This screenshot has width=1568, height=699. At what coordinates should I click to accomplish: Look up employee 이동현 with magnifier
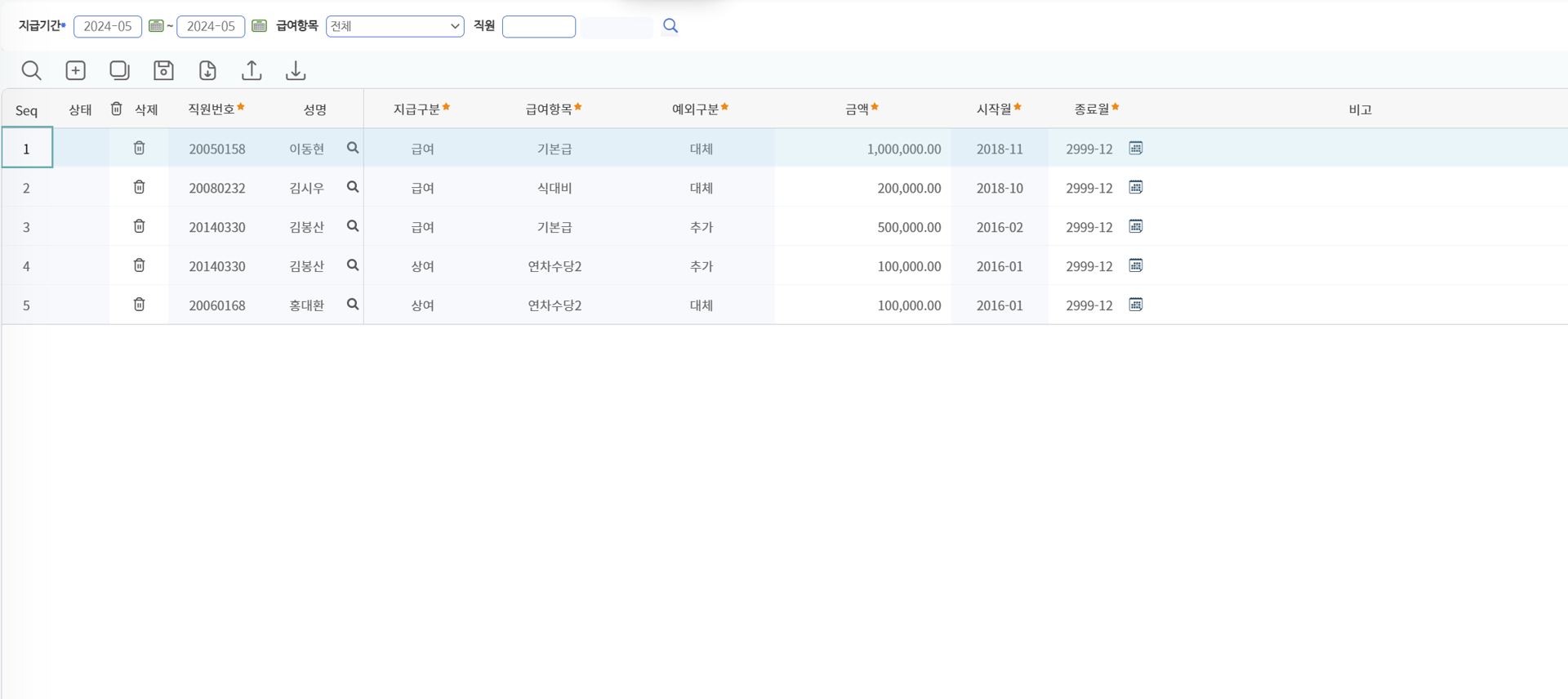tap(353, 148)
